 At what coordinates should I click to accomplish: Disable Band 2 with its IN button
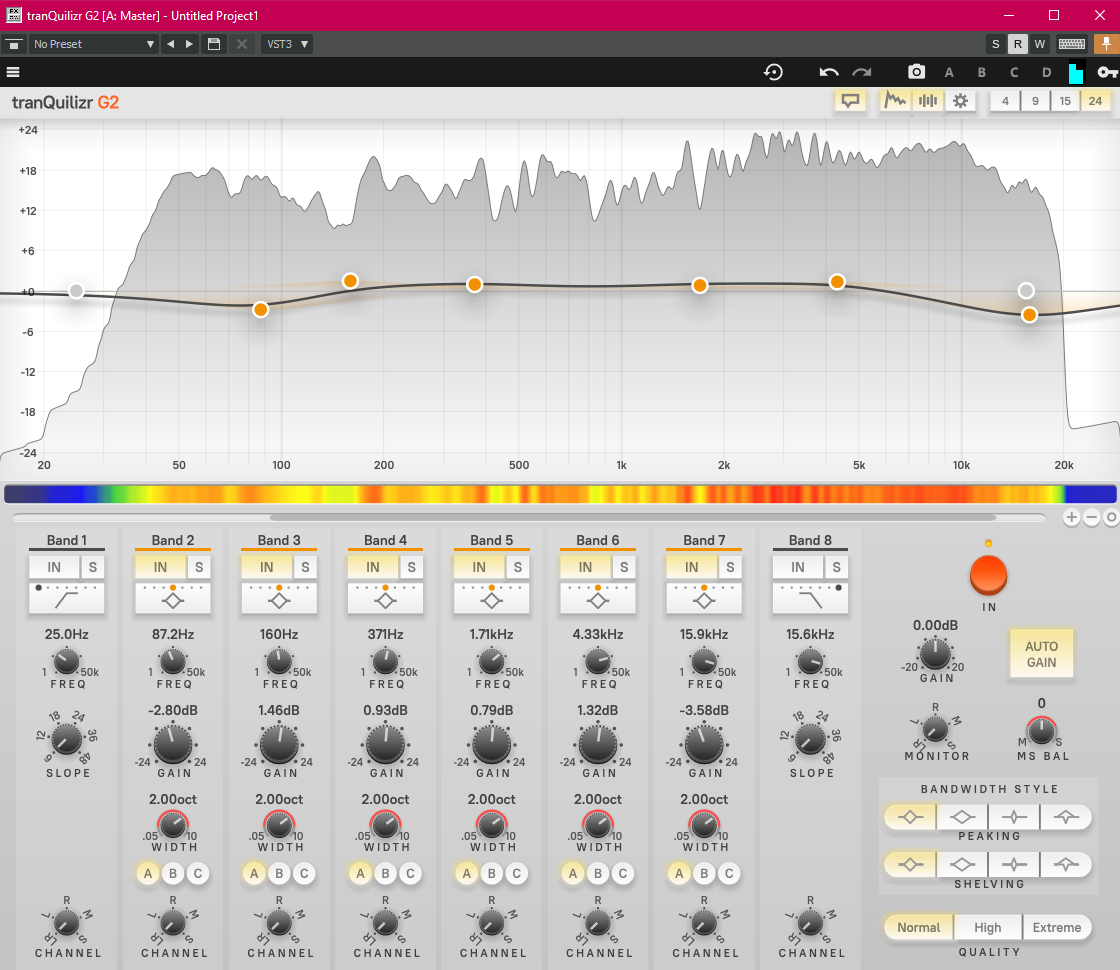click(x=161, y=567)
